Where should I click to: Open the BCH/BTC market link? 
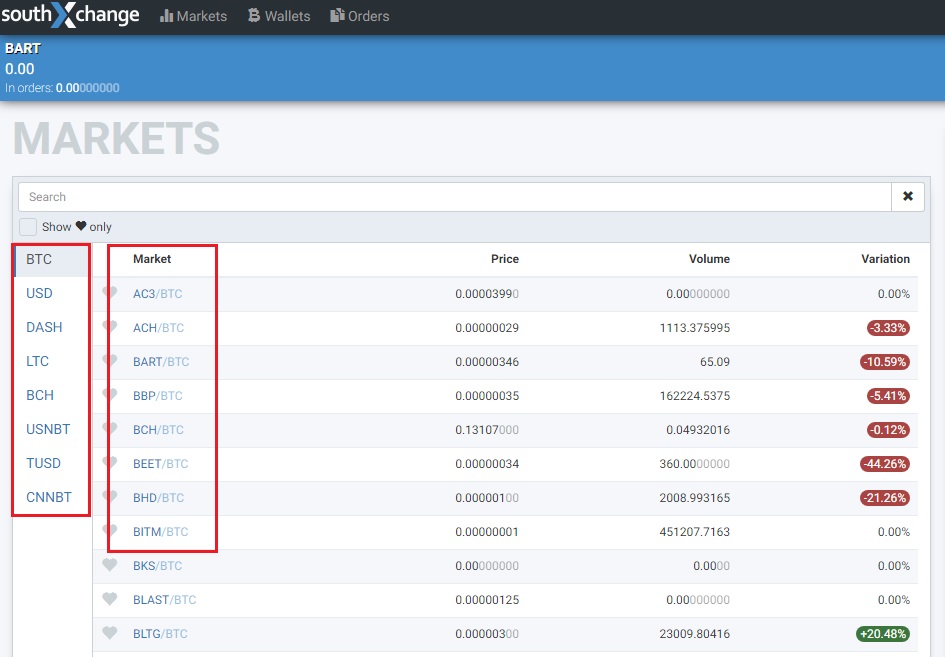pyautogui.click(x=159, y=430)
